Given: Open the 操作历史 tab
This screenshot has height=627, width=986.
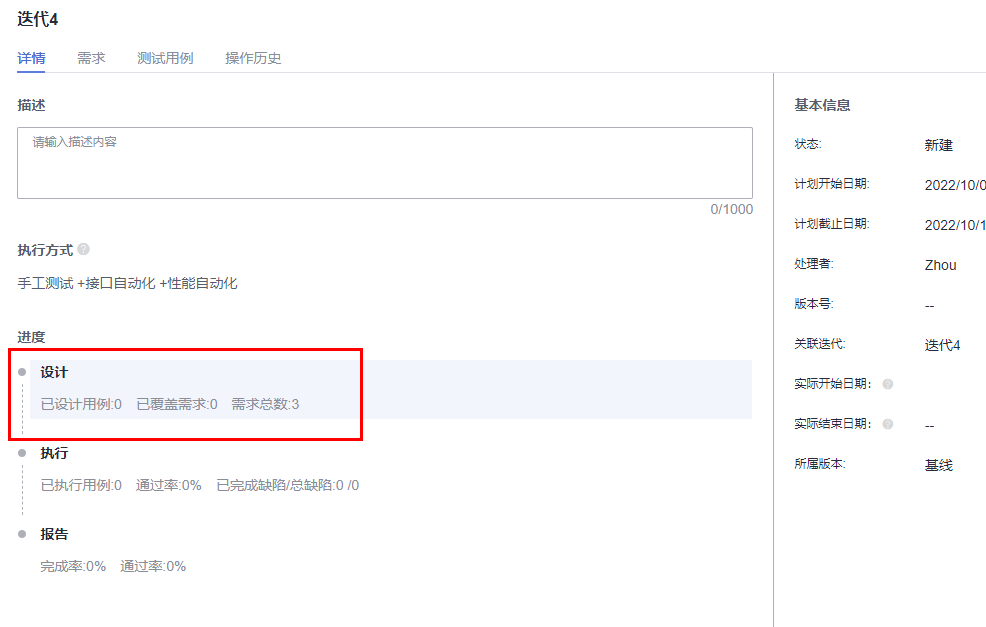Looking at the screenshot, I should 253,58.
